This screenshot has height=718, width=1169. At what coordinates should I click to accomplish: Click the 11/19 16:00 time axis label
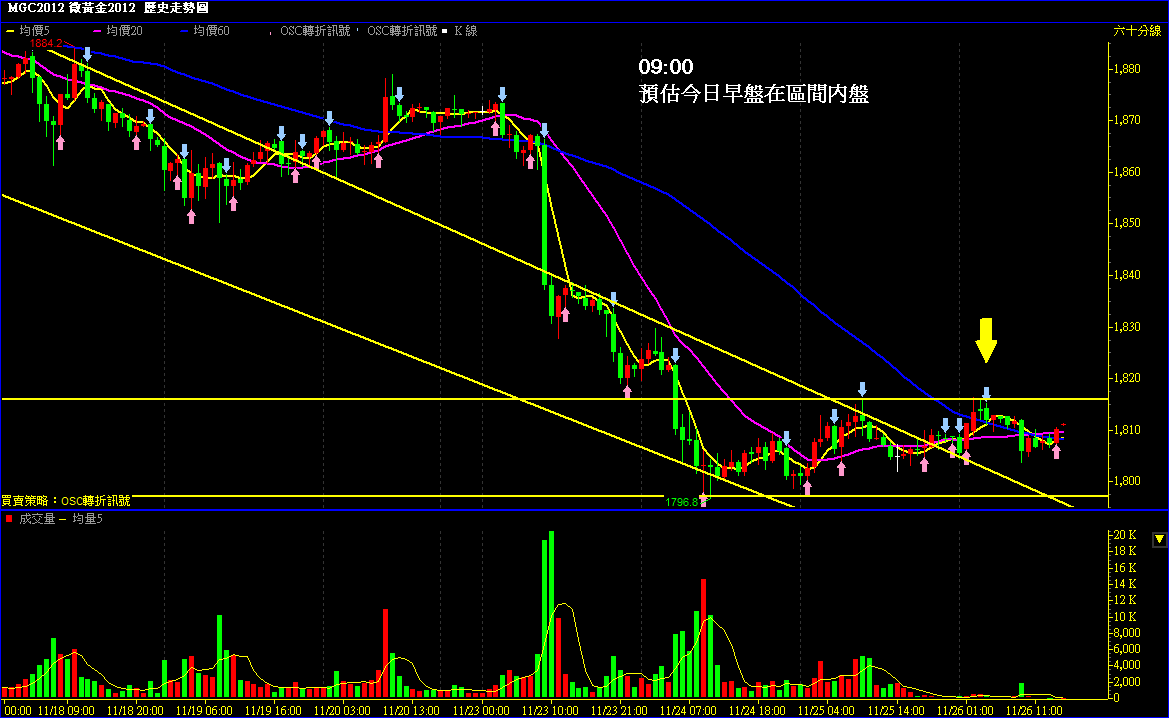(273, 711)
